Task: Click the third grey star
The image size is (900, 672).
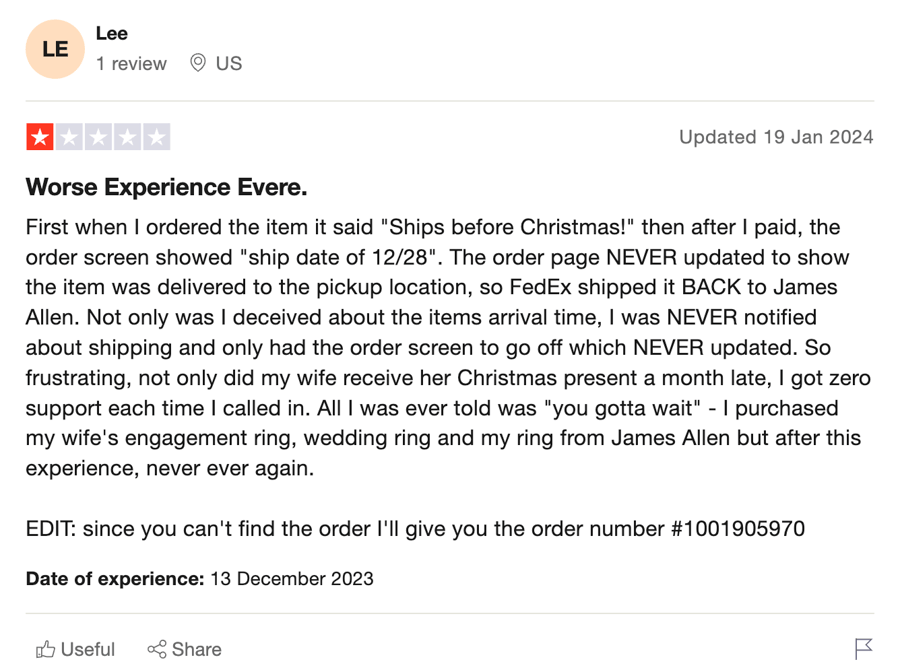Action: [x=99, y=137]
